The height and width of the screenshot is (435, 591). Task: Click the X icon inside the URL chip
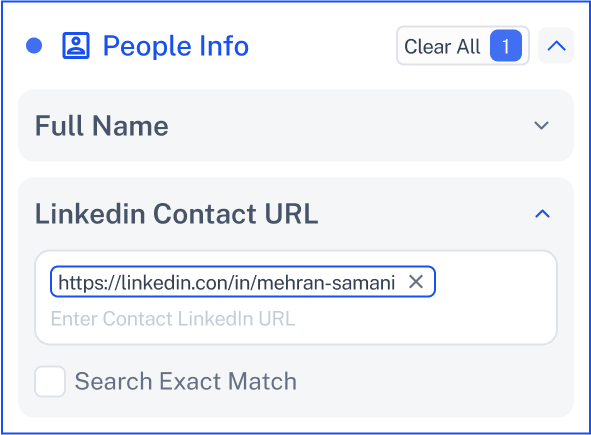point(416,282)
